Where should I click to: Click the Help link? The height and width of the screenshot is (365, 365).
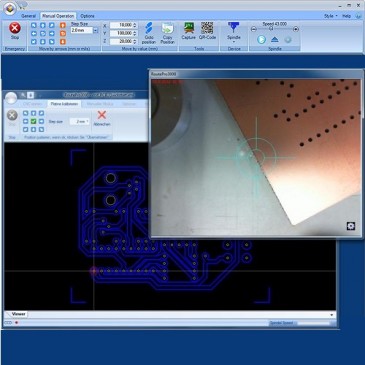click(346, 16)
